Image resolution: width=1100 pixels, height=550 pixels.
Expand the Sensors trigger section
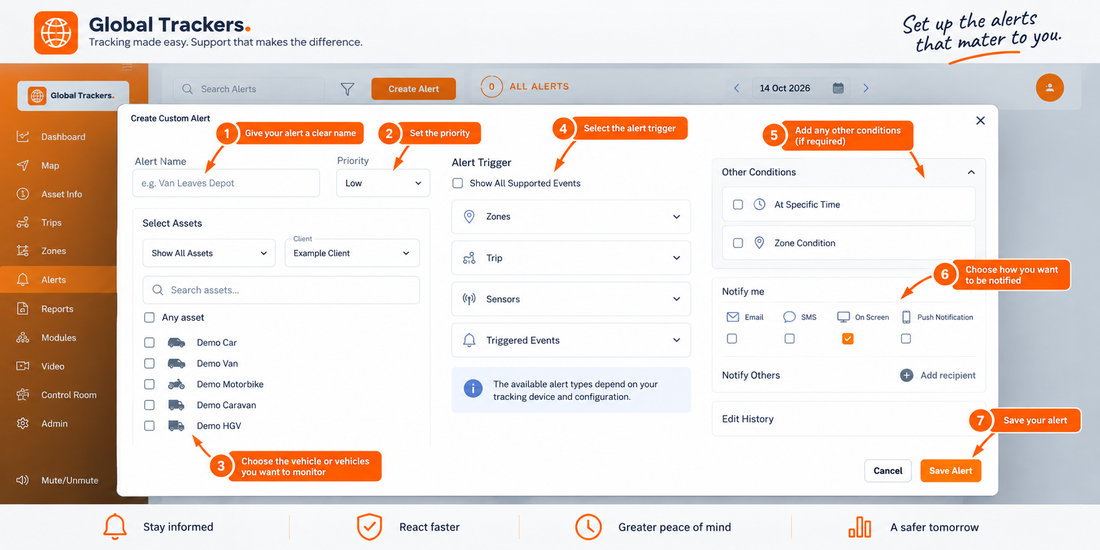pyautogui.click(x=571, y=299)
